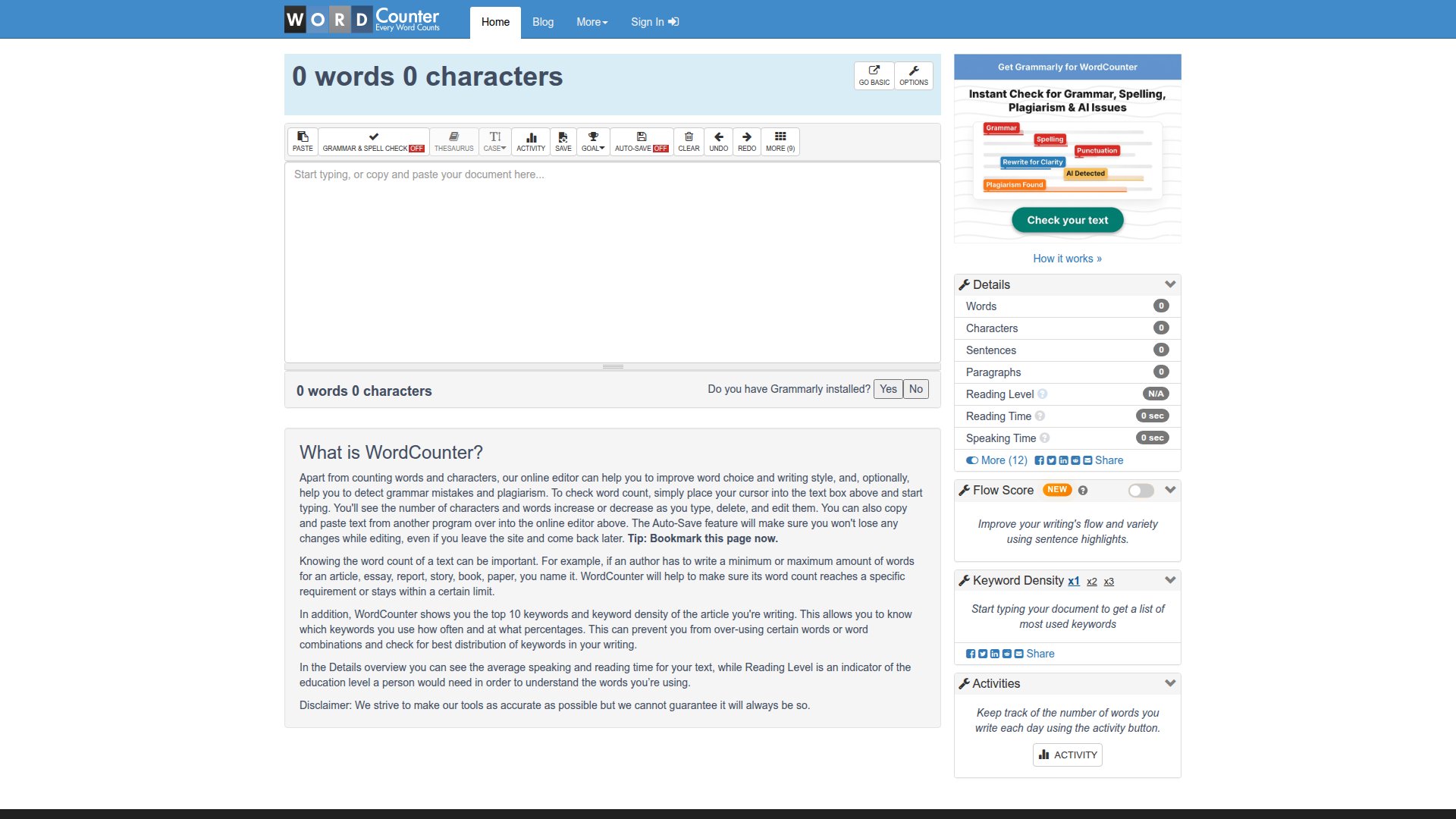
Task: Click Twitter share icon under Keyword Density
Action: pyautogui.click(x=983, y=654)
